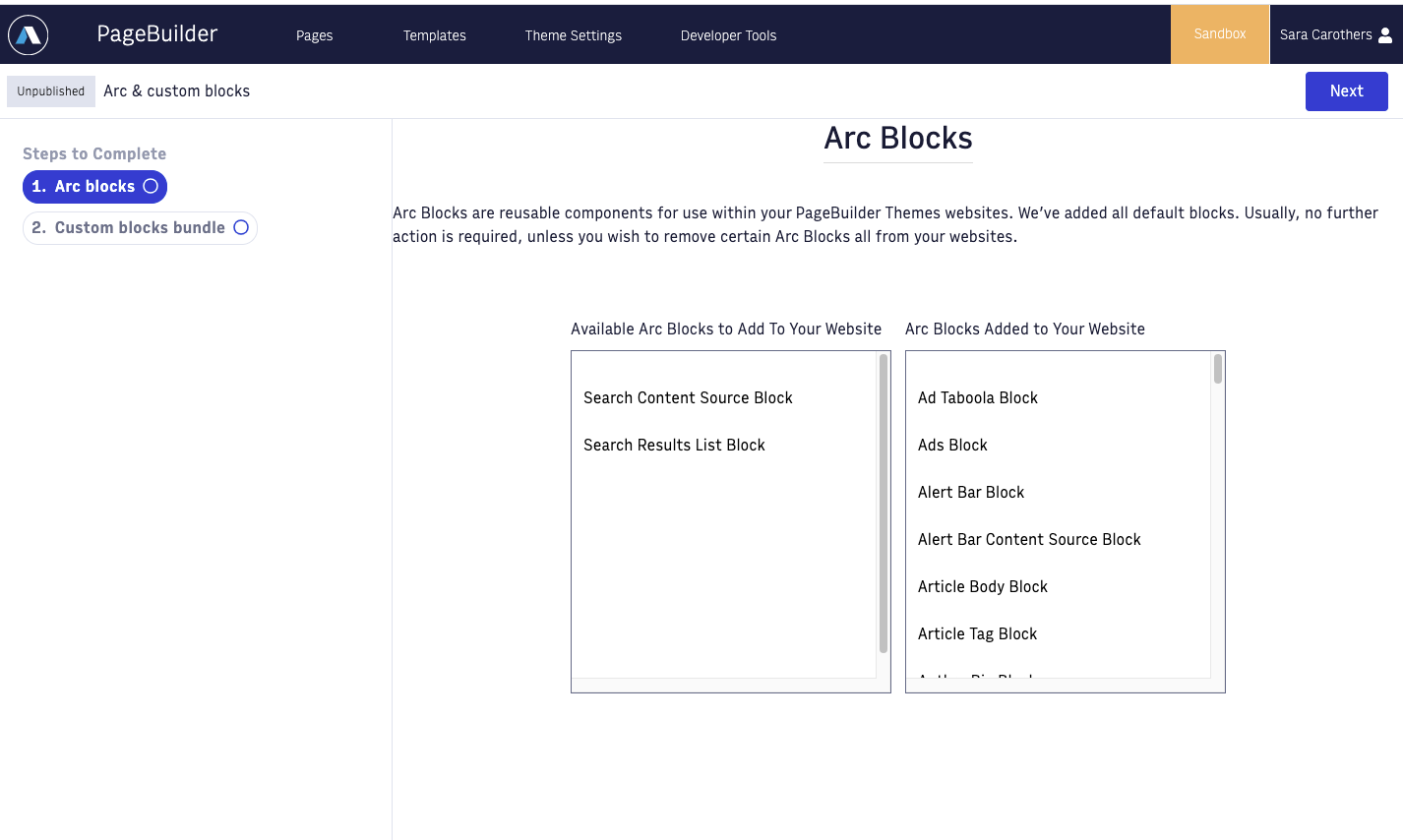The height and width of the screenshot is (840, 1403).
Task: Select Article Body Block
Action: tap(983, 586)
